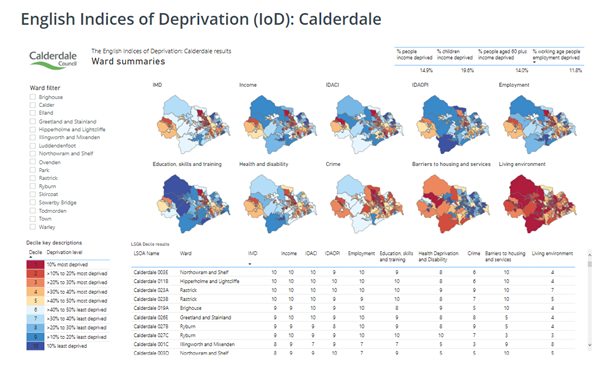Select row Calderdale 003E
610x371 pixels.
(353, 272)
